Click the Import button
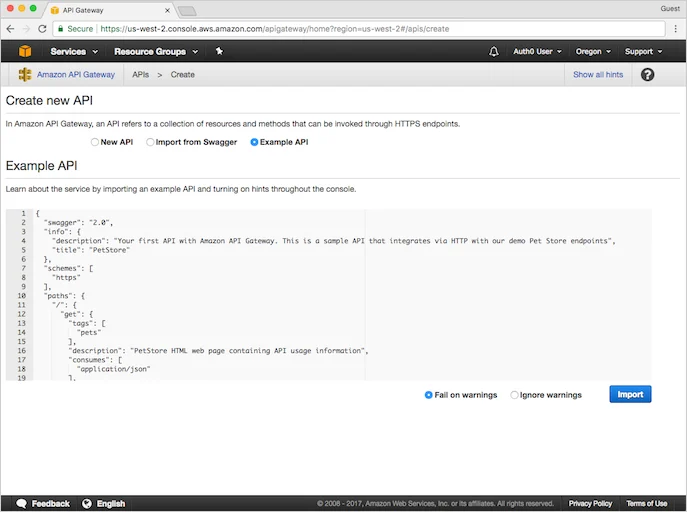 630,394
